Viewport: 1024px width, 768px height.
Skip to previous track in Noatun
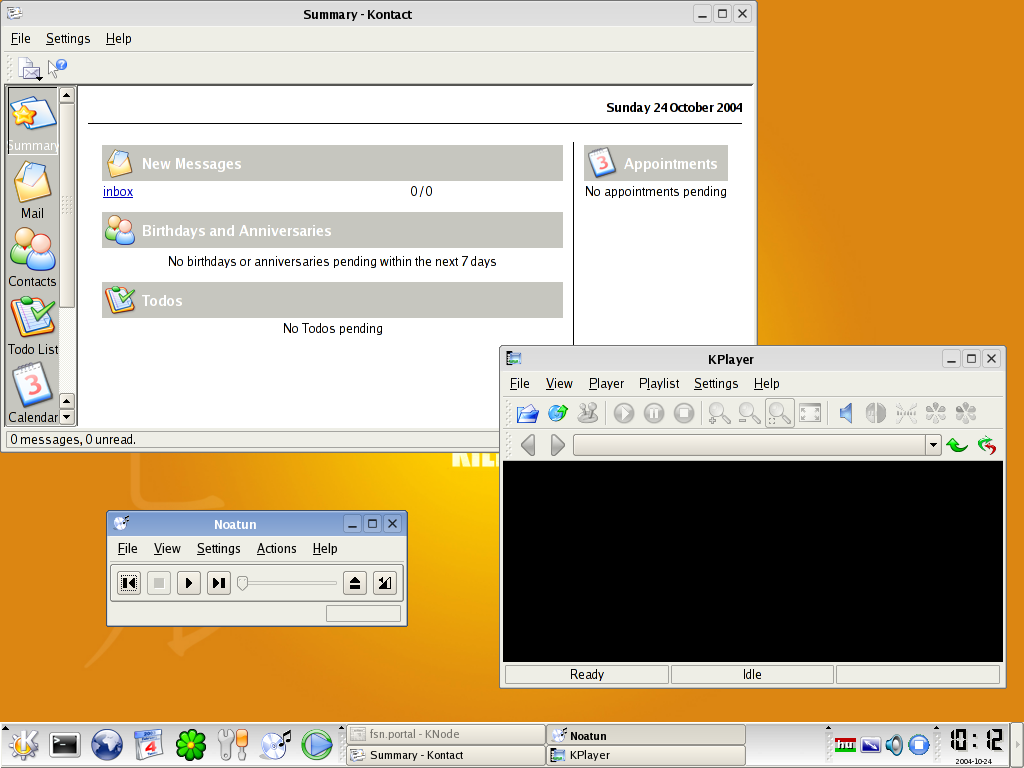(129, 583)
